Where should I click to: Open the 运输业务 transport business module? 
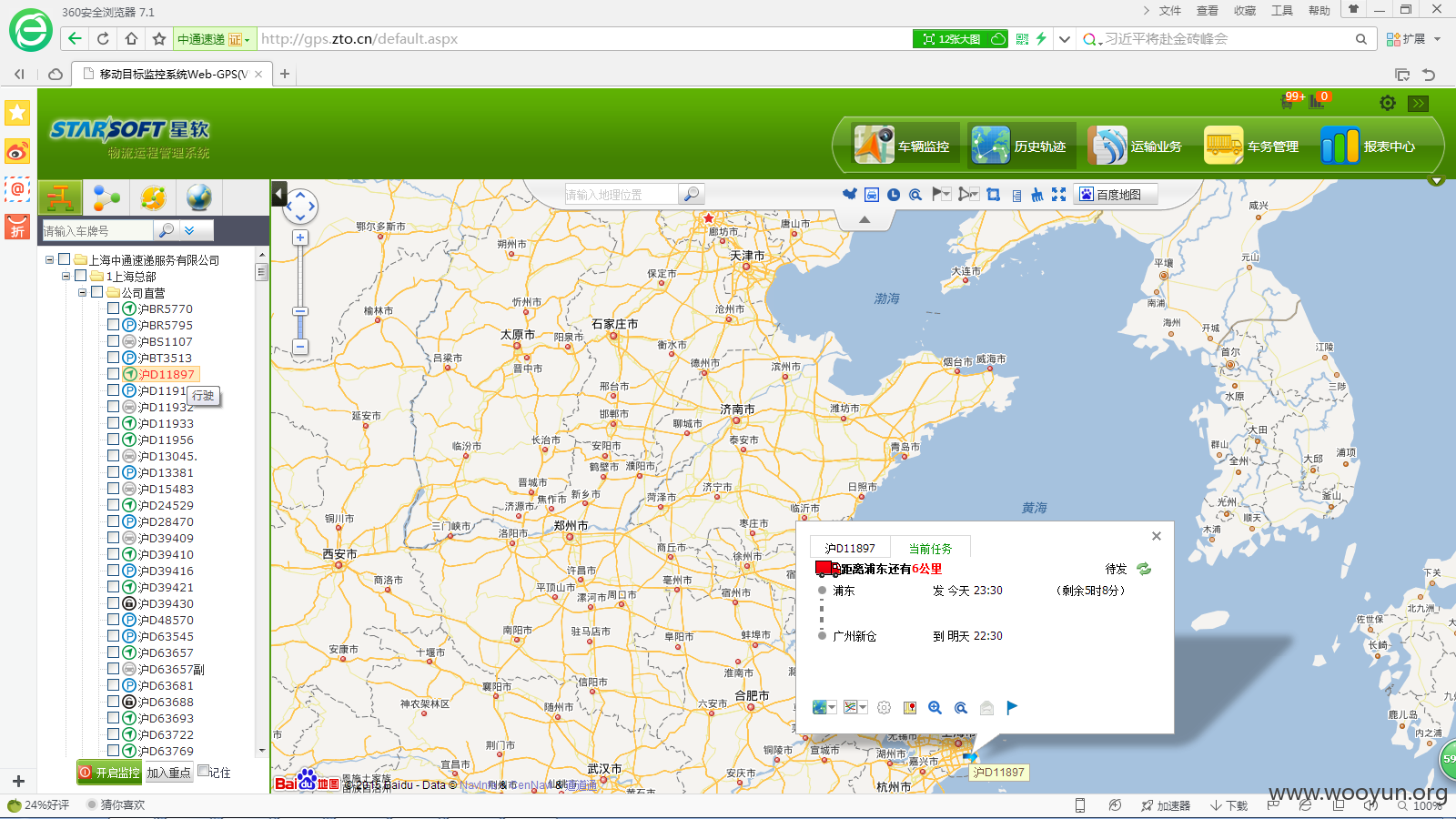pos(1136,146)
